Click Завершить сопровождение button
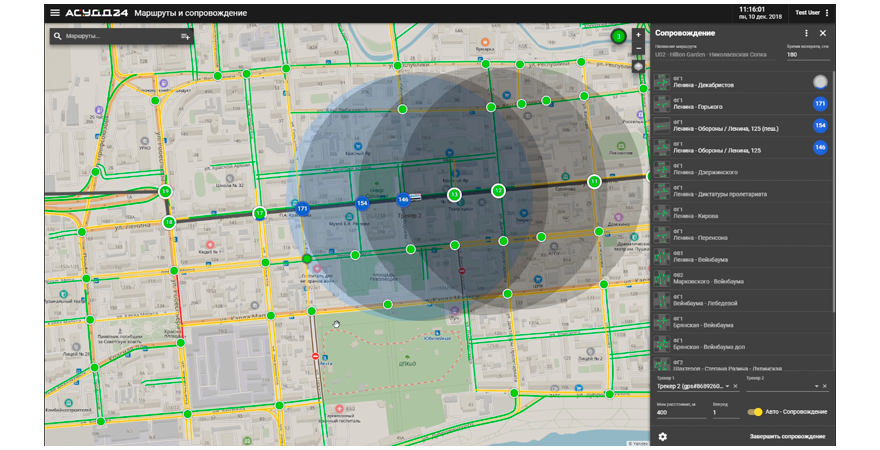This screenshot has width=880, height=450. [787, 436]
